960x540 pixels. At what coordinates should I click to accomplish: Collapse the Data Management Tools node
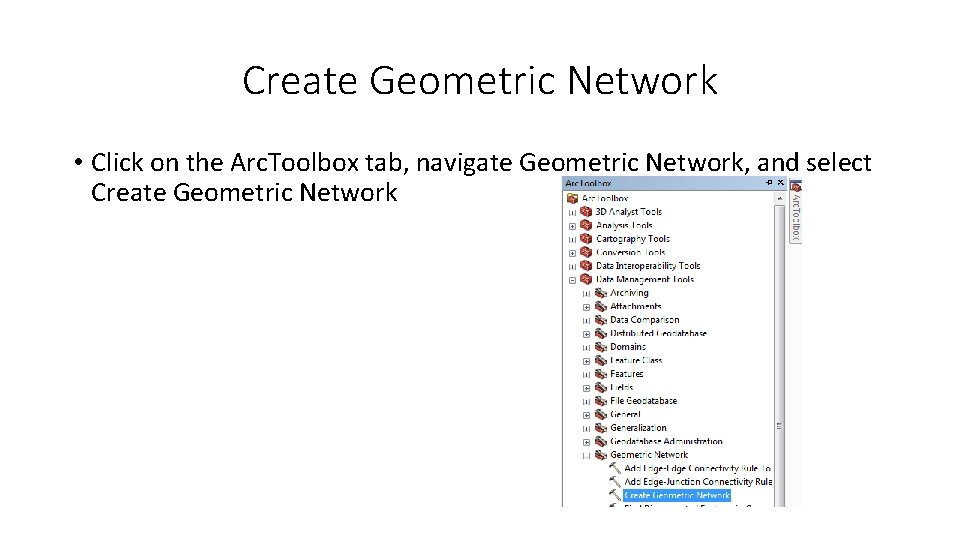click(572, 280)
